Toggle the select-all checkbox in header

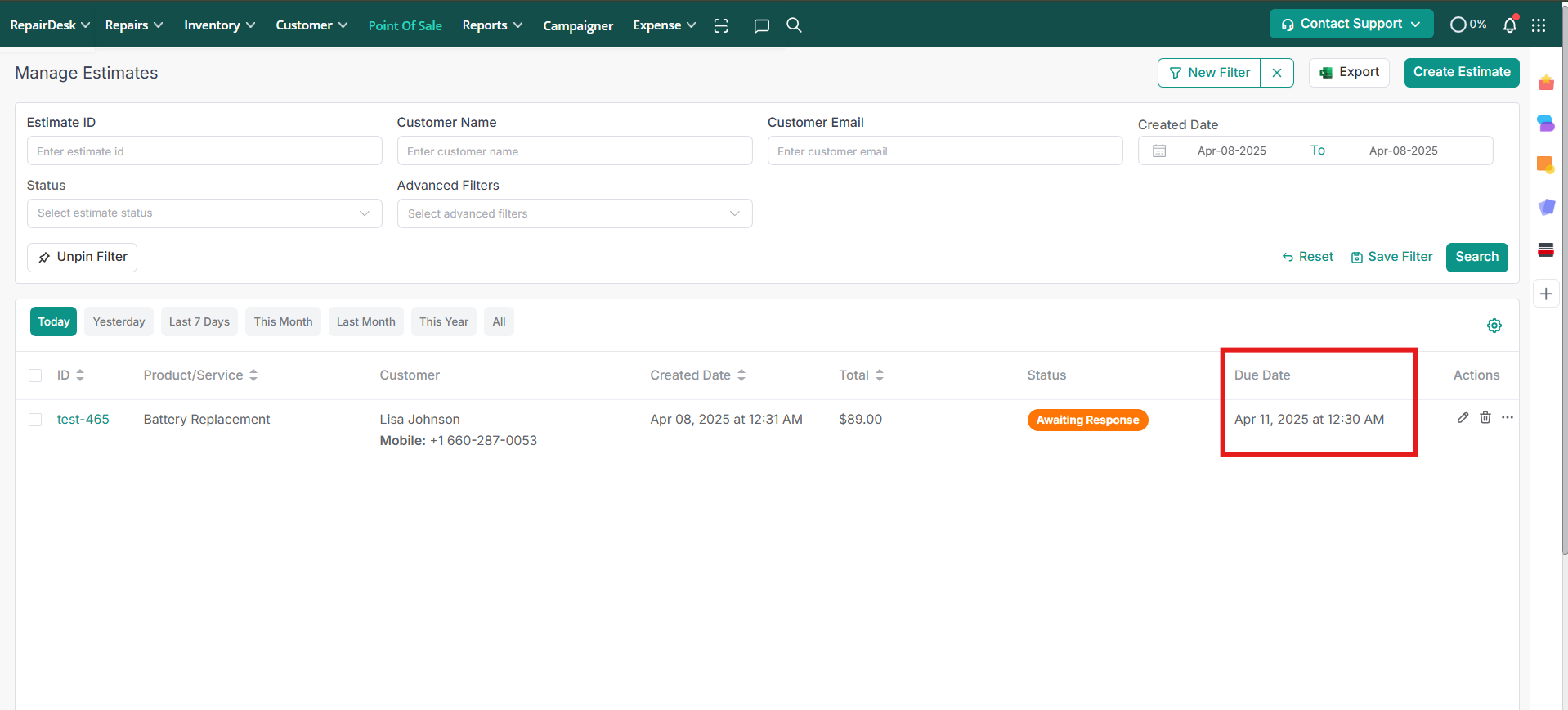pyautogui.click(x=35, y=375)
